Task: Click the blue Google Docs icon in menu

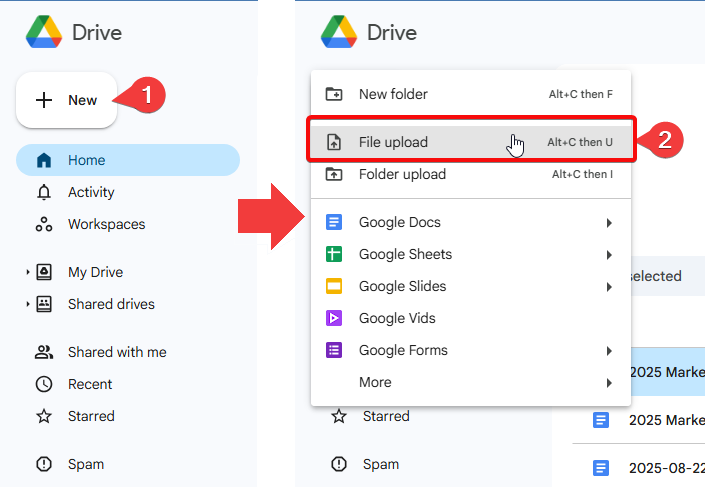Action: click(x=334, y=222)
